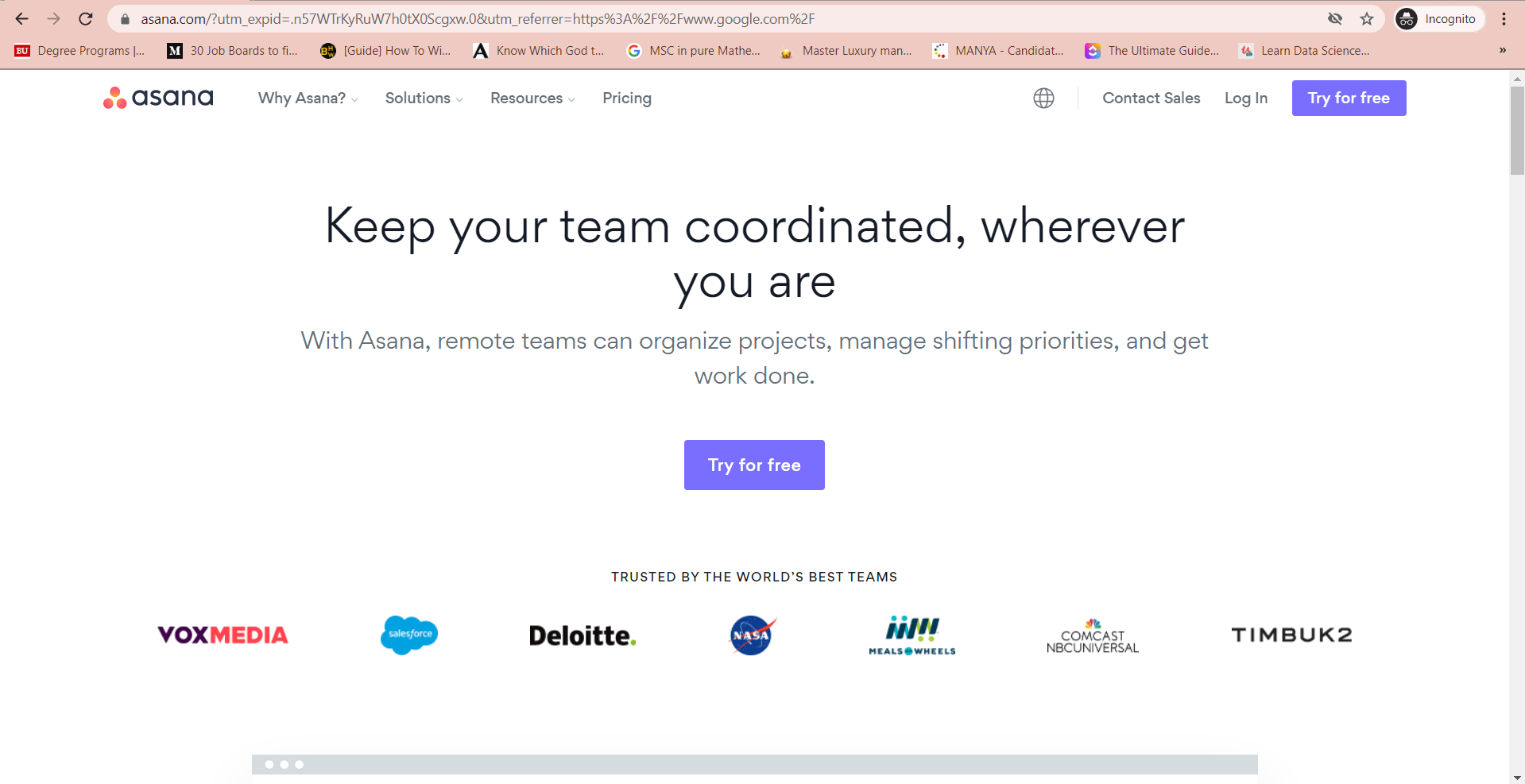The height and width of the screenshot is (784, 1525).
Task: Click the subheading starting "With Asana, remote teams"
Action: pyautogui.click(x=755, y=357)
